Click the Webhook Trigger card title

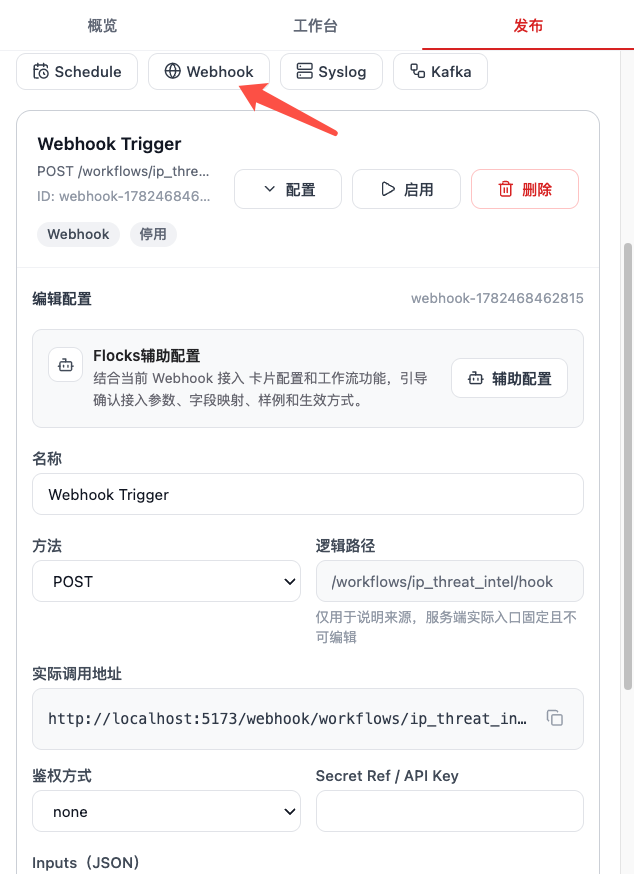pos(109,144)
